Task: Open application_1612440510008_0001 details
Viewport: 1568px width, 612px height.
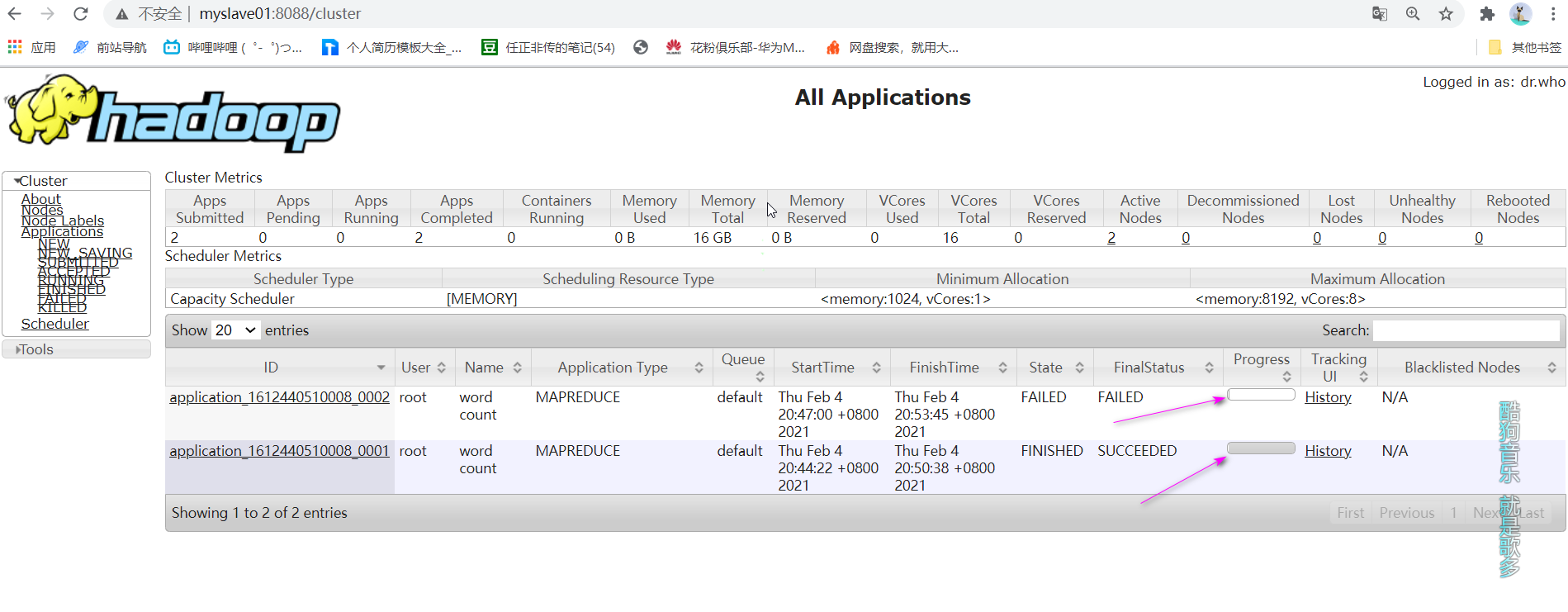Action: [x=279, y=451]
